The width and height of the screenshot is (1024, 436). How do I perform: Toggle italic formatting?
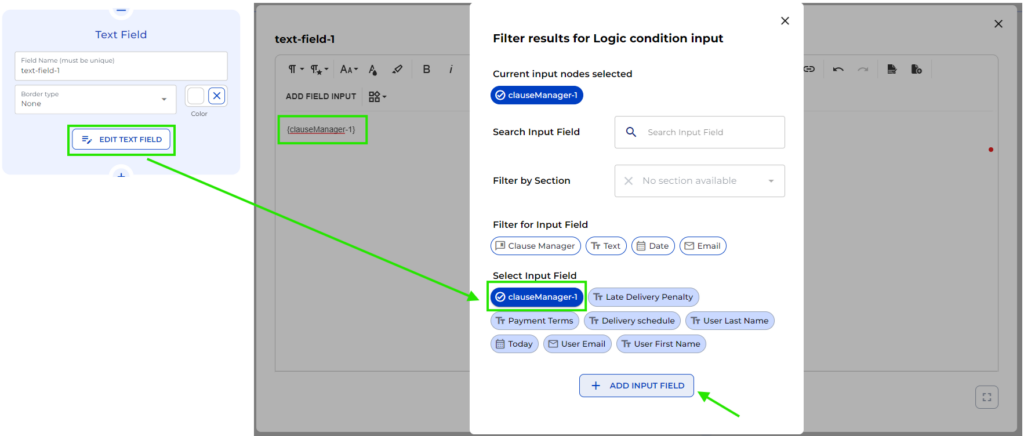[451, 69]
